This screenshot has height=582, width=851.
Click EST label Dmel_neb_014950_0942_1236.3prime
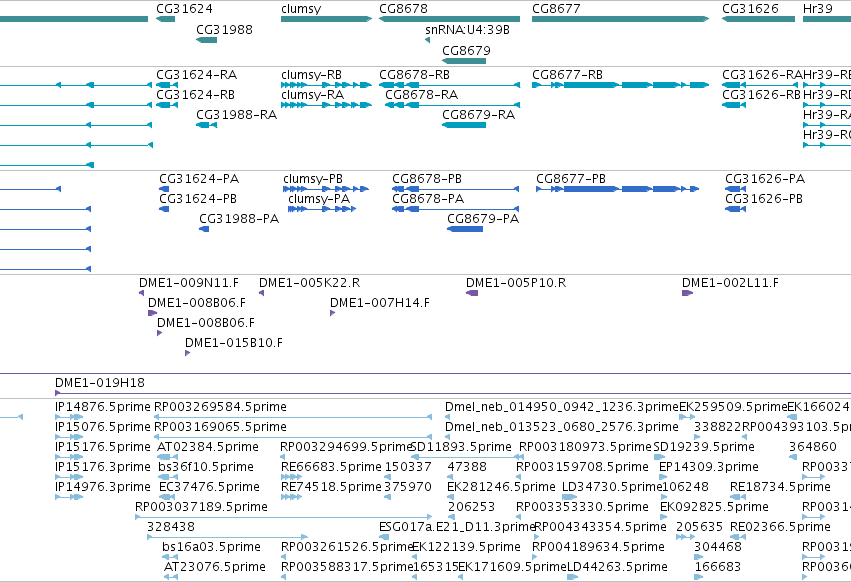point(562,407)
